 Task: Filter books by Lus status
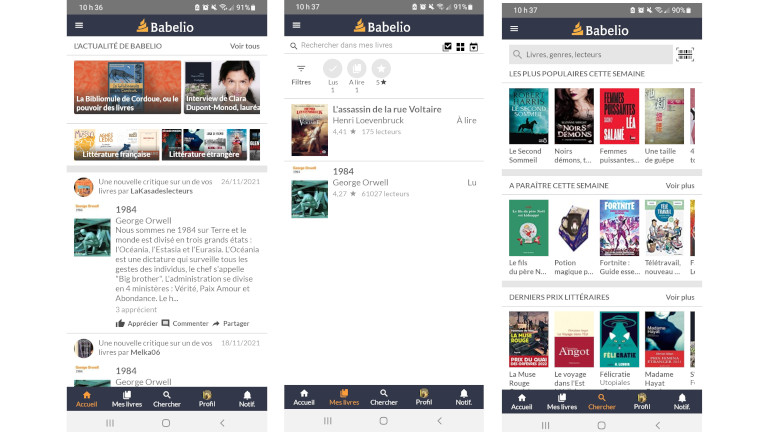click(333, 69)
